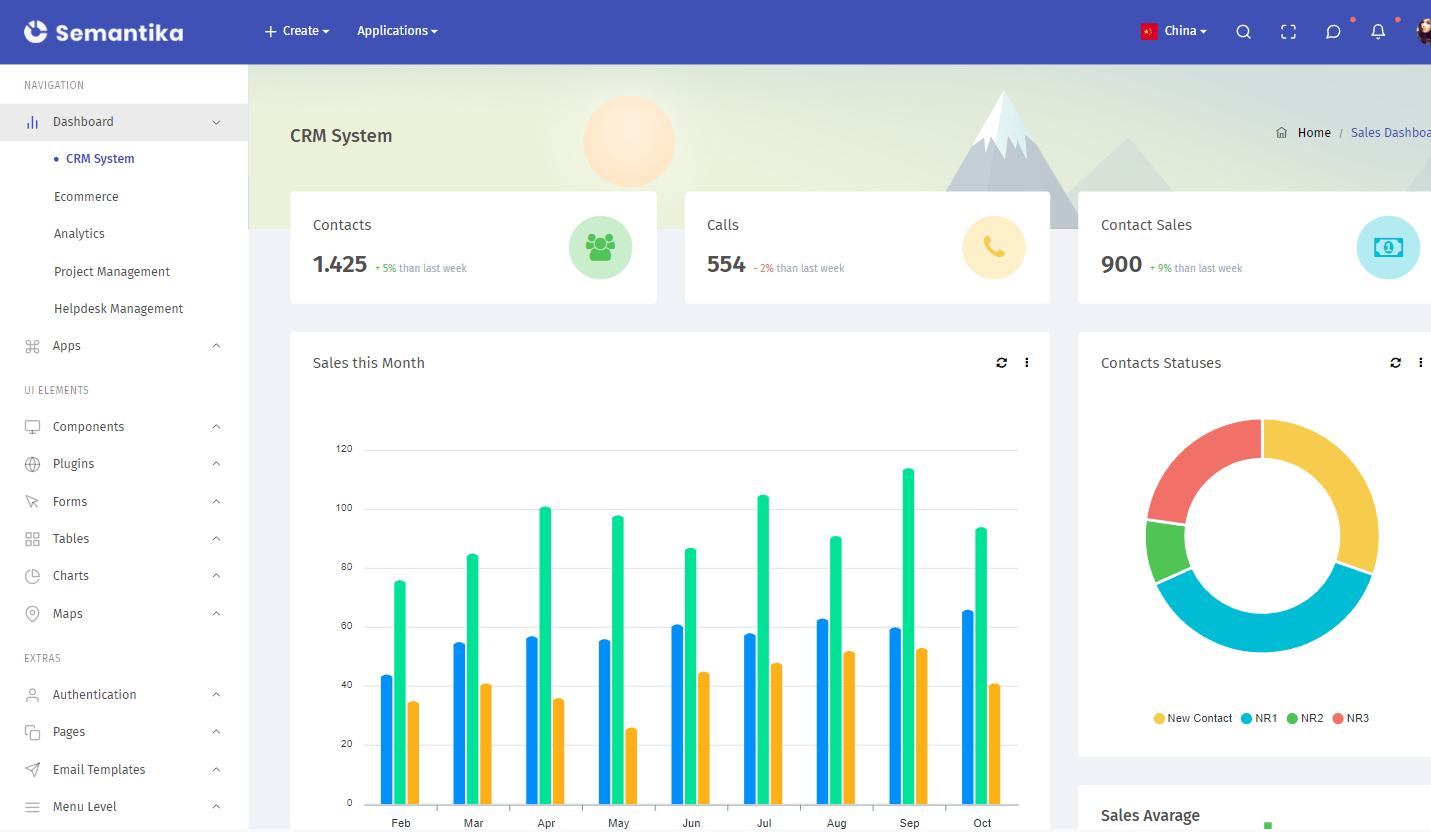
Task: Toggle New Contact legend in donut chart
Action: tap(1193, 718)
